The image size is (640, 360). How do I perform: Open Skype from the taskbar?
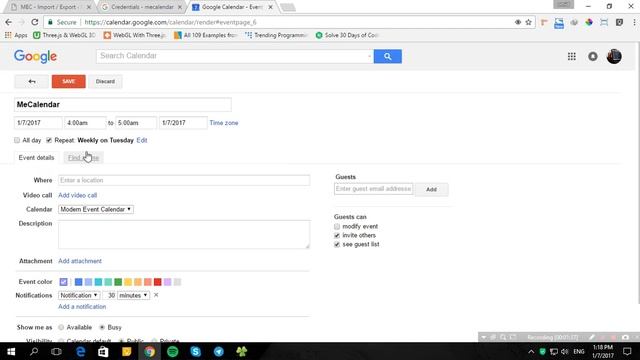(196, 351)
